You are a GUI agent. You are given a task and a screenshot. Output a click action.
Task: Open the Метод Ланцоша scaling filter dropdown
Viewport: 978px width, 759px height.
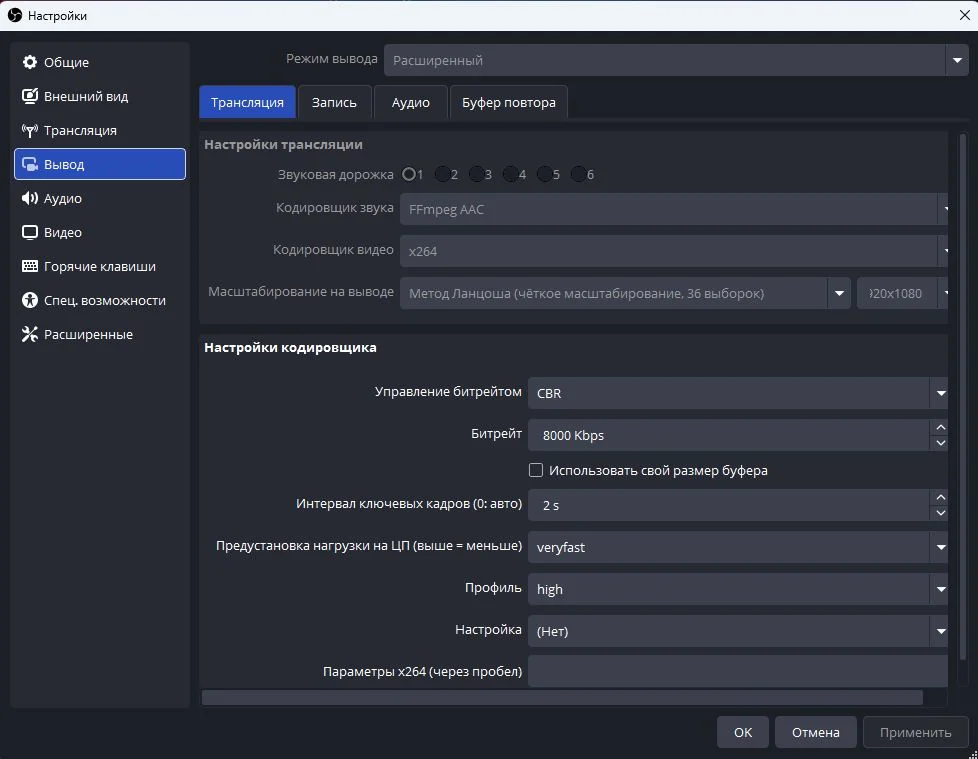click(x=626, y=293)
